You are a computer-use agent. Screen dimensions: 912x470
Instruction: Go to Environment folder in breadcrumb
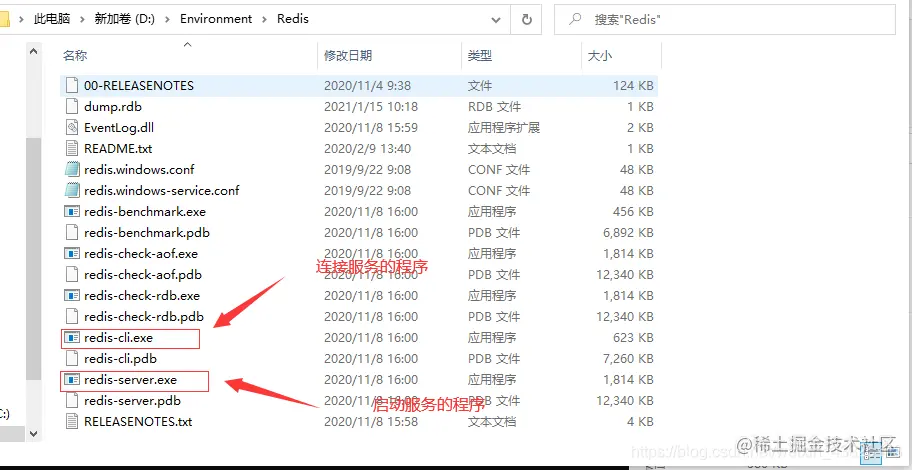216,19
